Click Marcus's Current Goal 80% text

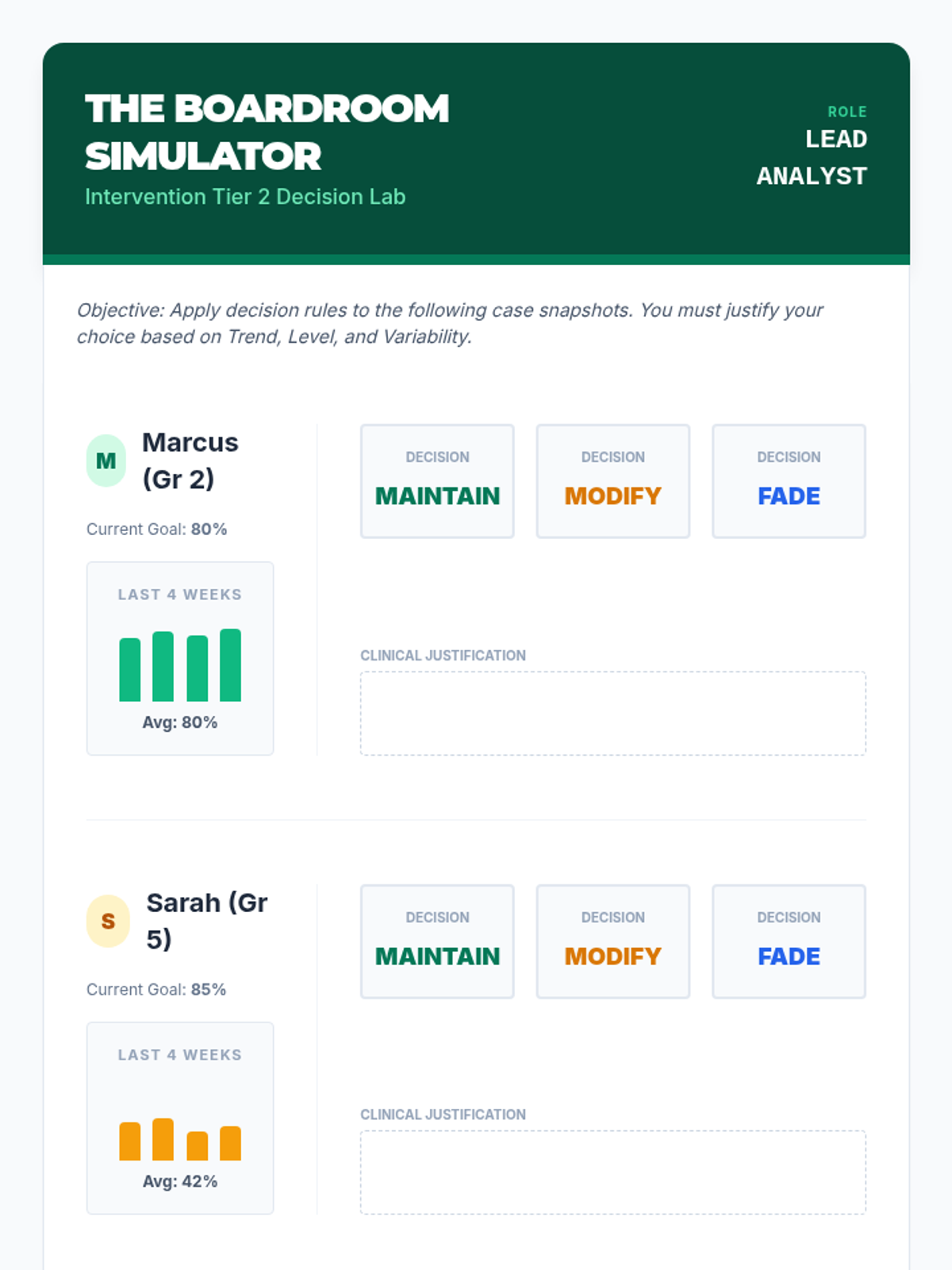[x=157, y=529]
